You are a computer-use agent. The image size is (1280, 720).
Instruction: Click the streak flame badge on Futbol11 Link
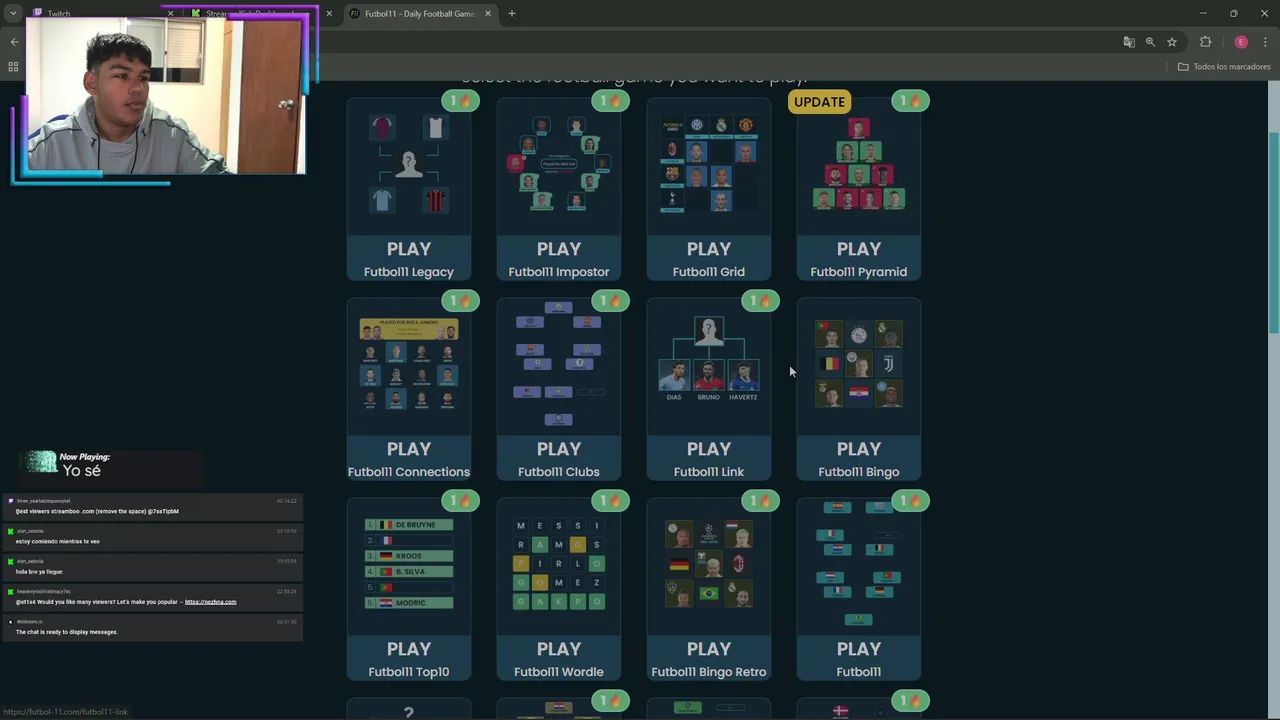click(760, 301)
